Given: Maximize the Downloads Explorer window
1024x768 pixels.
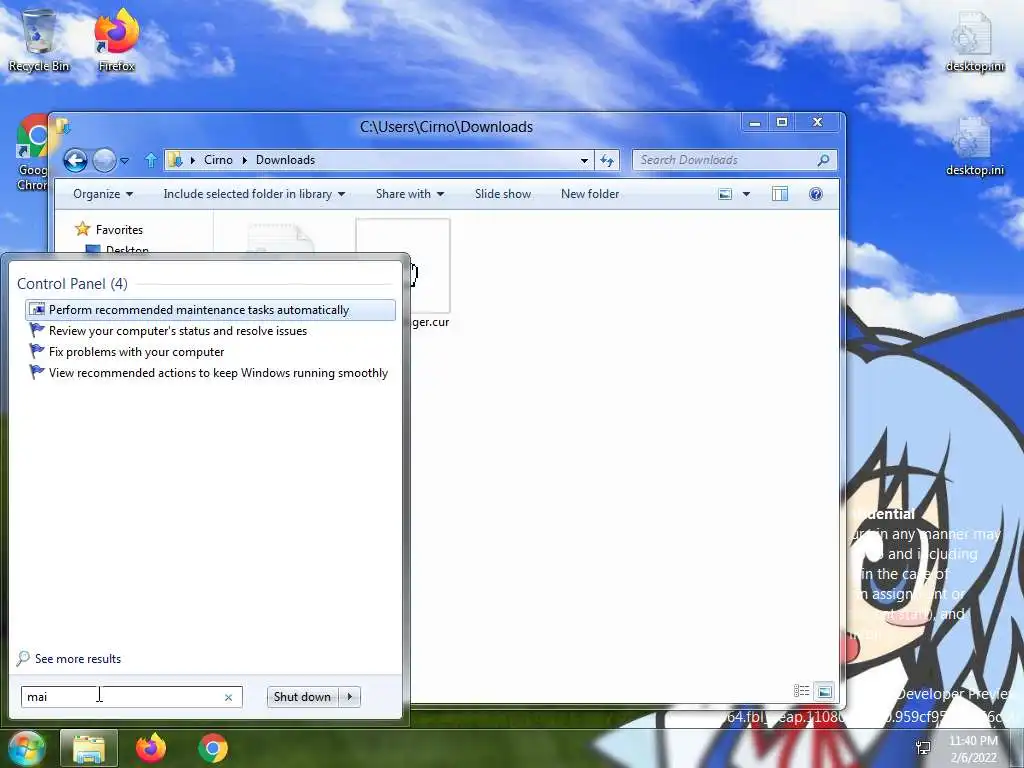Looking at the screenshot, I should (x=782, y=122).
